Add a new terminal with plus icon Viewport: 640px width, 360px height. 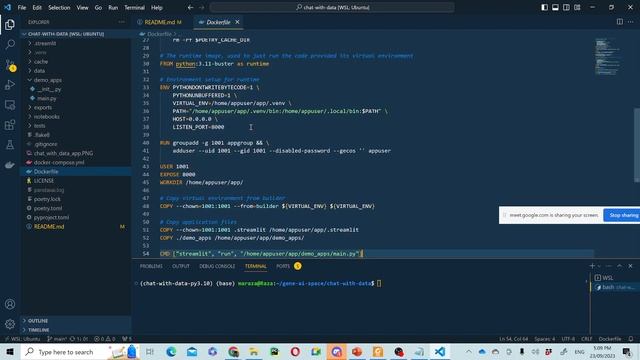[x=592, y=266]
